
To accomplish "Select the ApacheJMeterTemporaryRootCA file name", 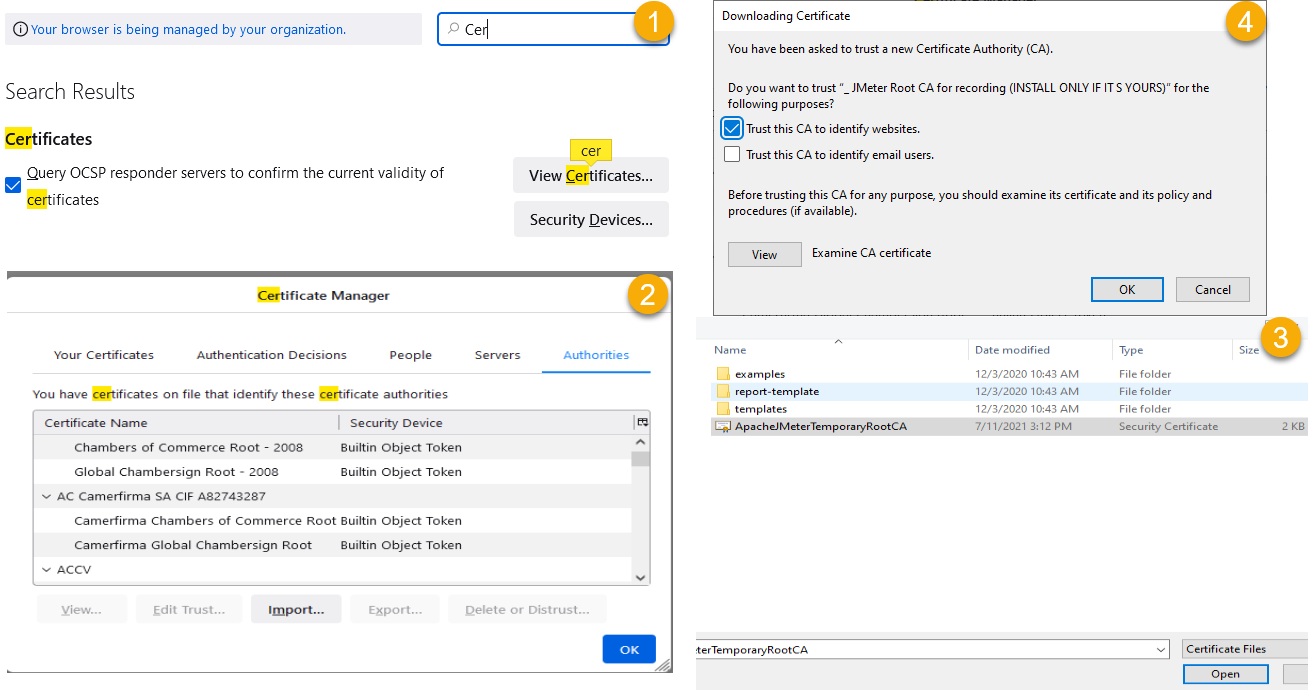I will tap(821, 426).
